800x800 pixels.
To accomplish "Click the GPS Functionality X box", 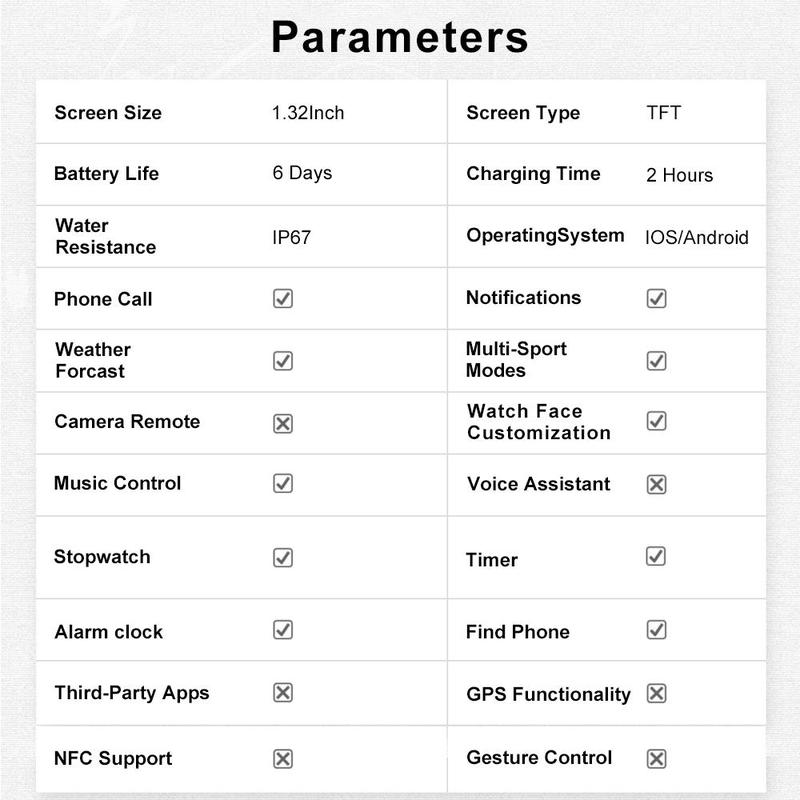I will coord(656,694).
